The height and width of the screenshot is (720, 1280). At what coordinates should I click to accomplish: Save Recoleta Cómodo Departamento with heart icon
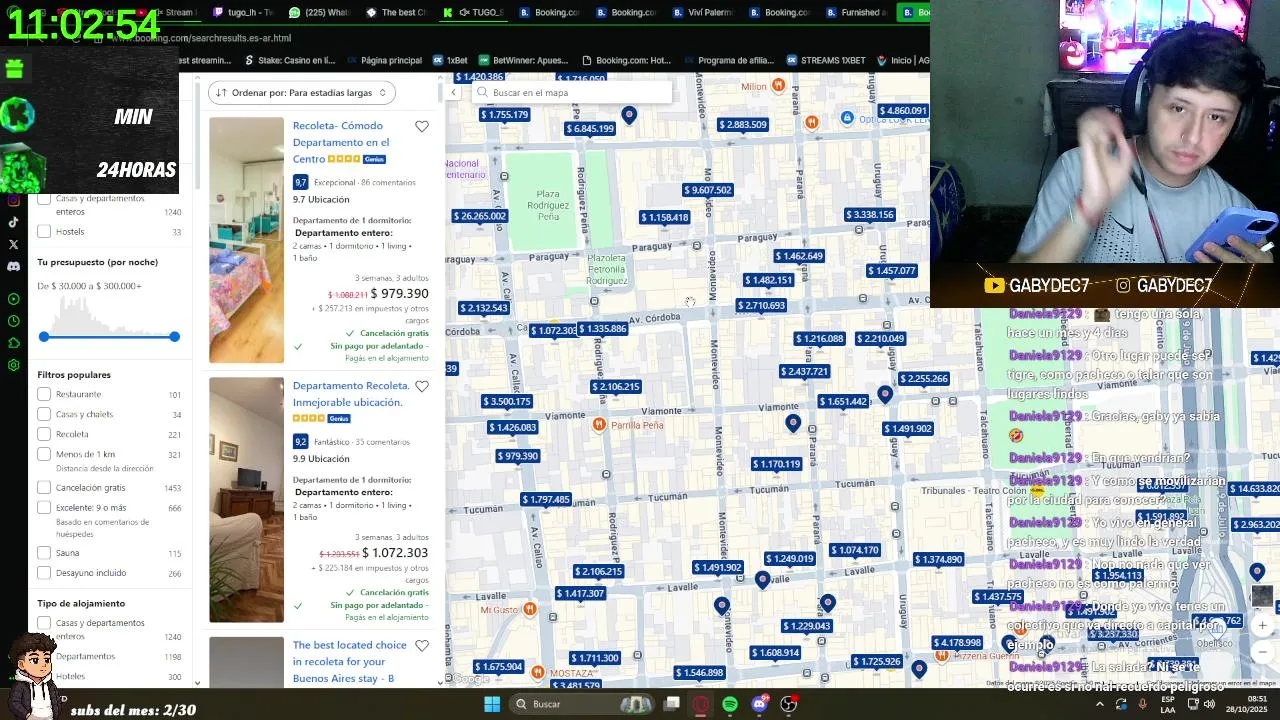(x=422, y=127)
